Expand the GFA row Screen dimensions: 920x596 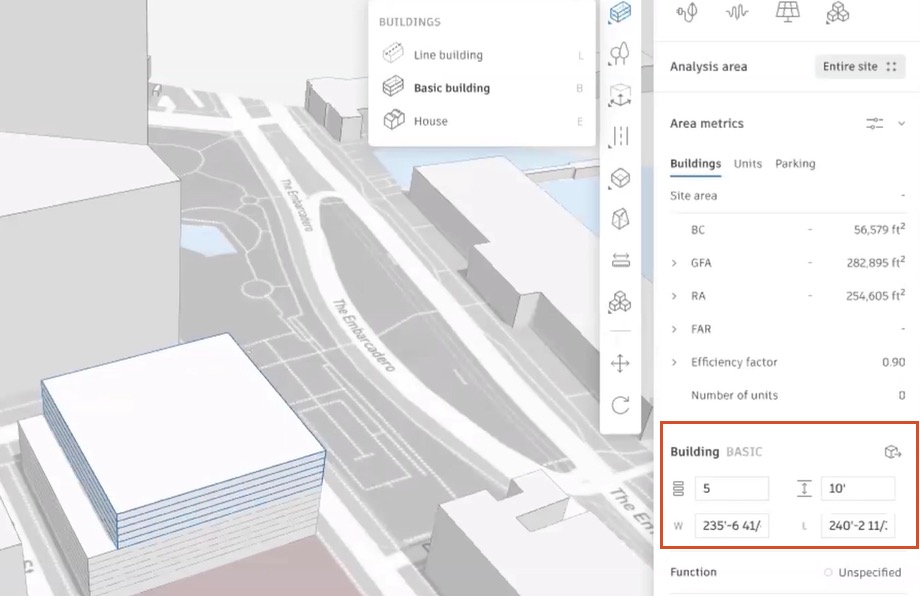point(674,263)
